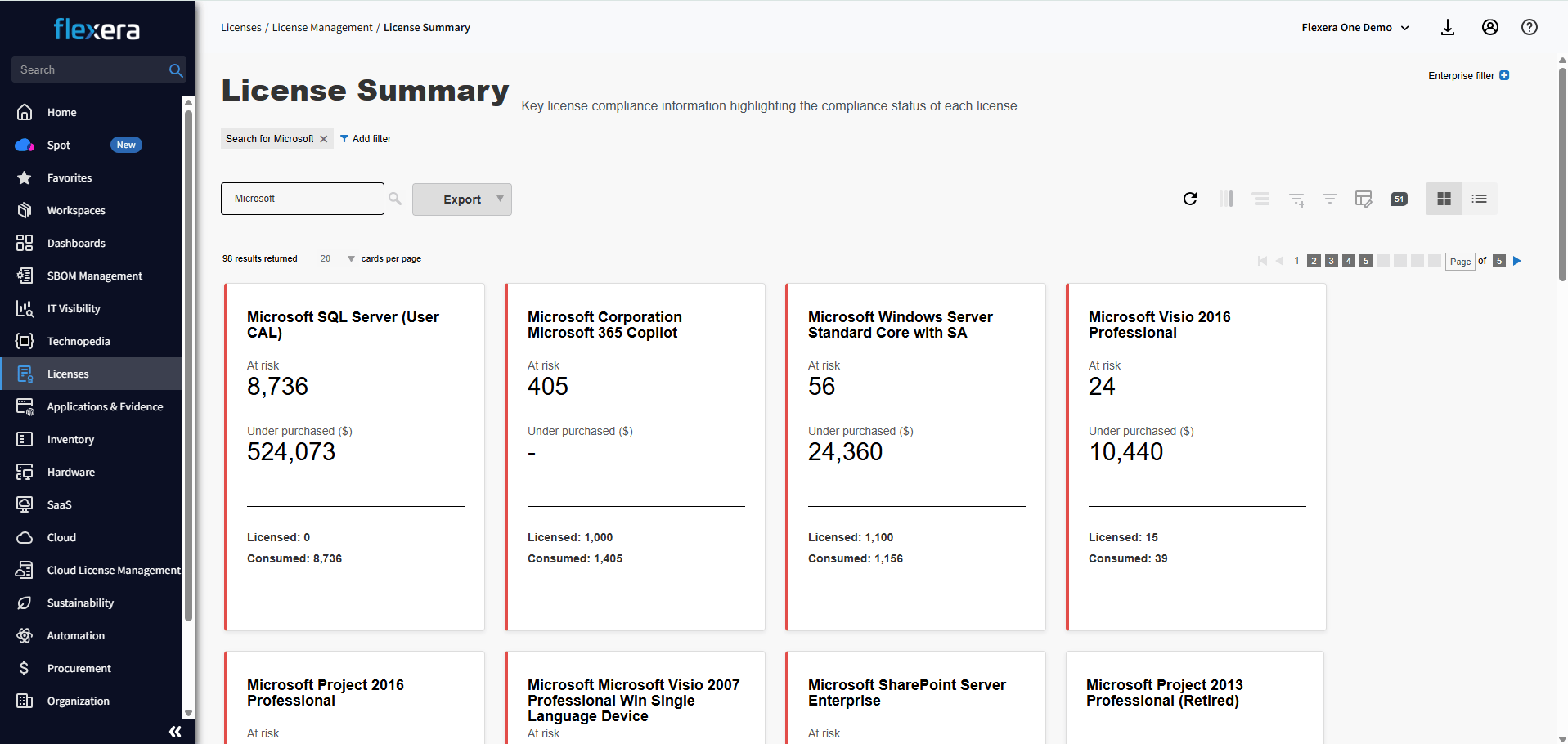The height and width of the screenshot is (744, 1568).
Task: Click the sidebar search magnifier icon
Action: point(175,70)
